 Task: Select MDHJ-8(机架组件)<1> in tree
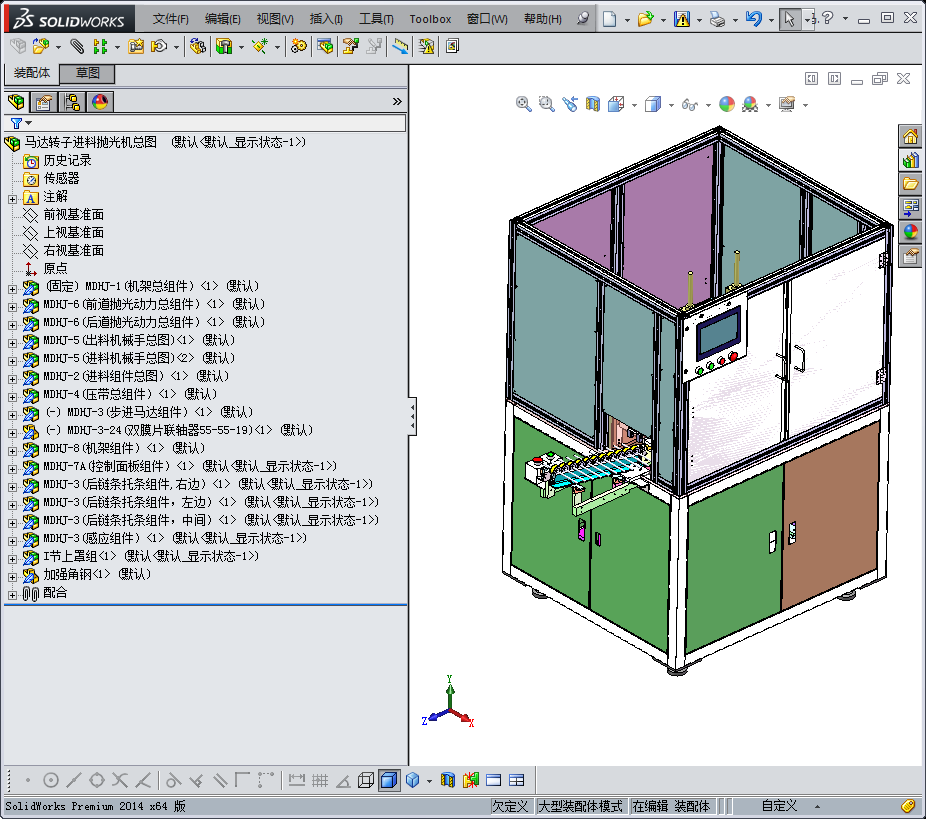(124, 448)
